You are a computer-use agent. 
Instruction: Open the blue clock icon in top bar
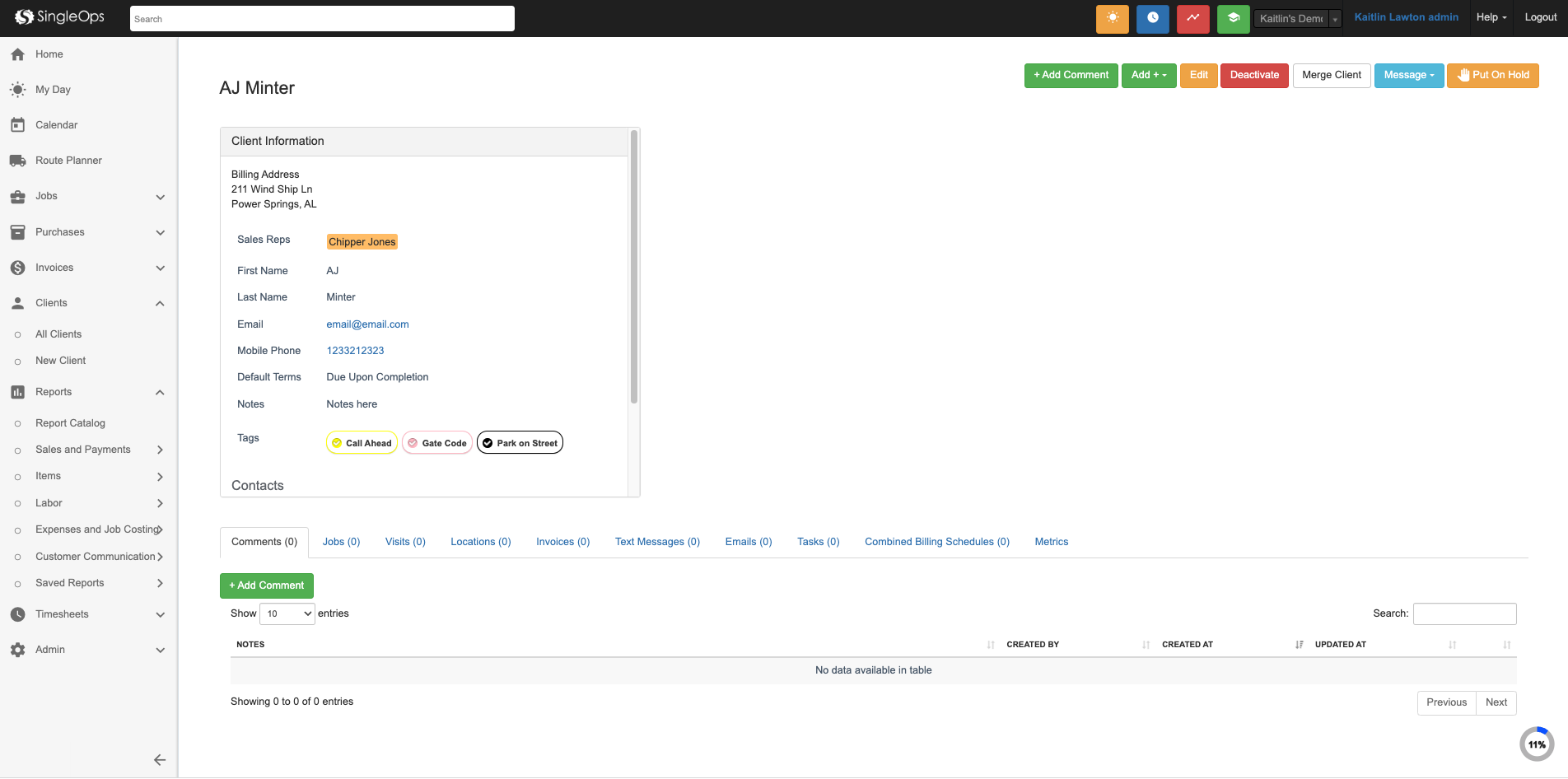[x=1152, y=18]
